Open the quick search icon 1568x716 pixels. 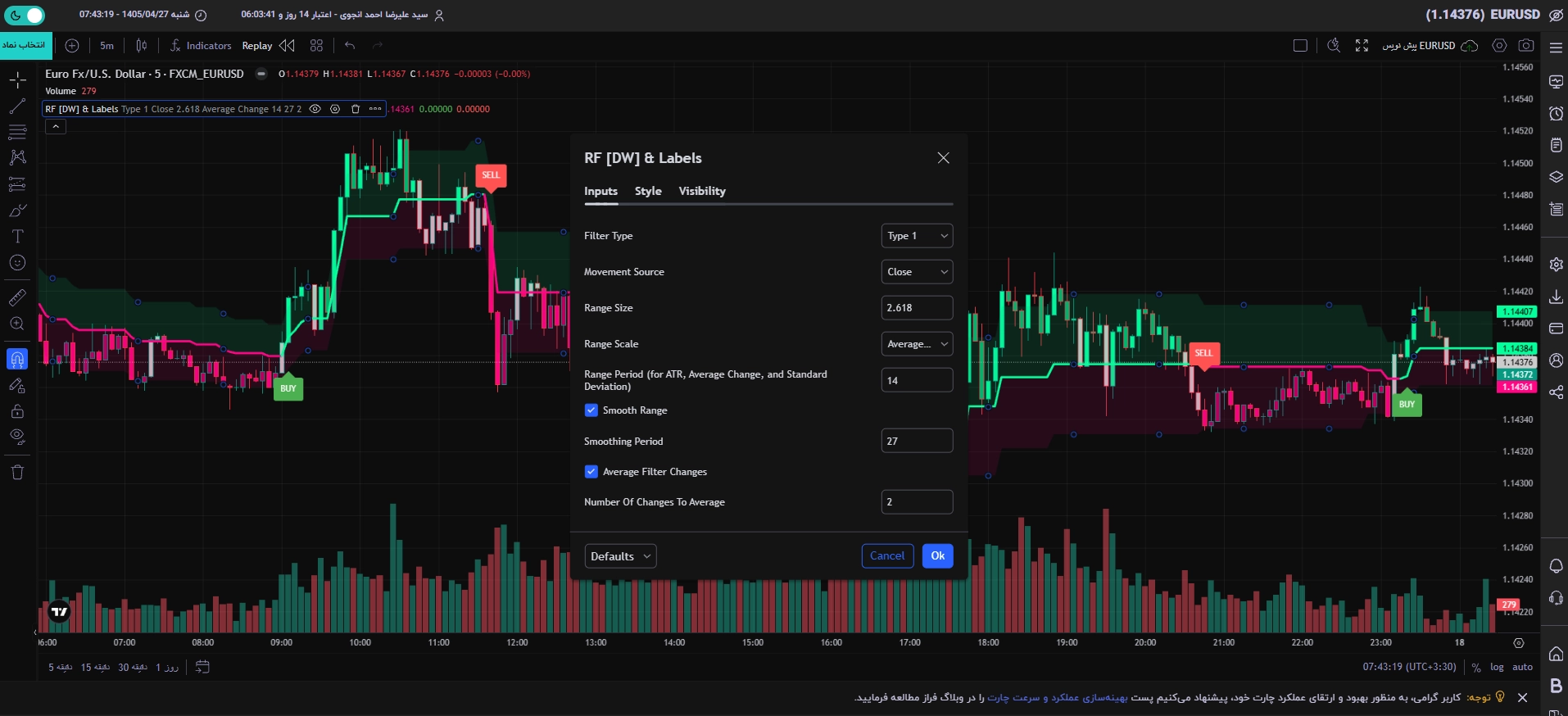tap(1334, 46)
